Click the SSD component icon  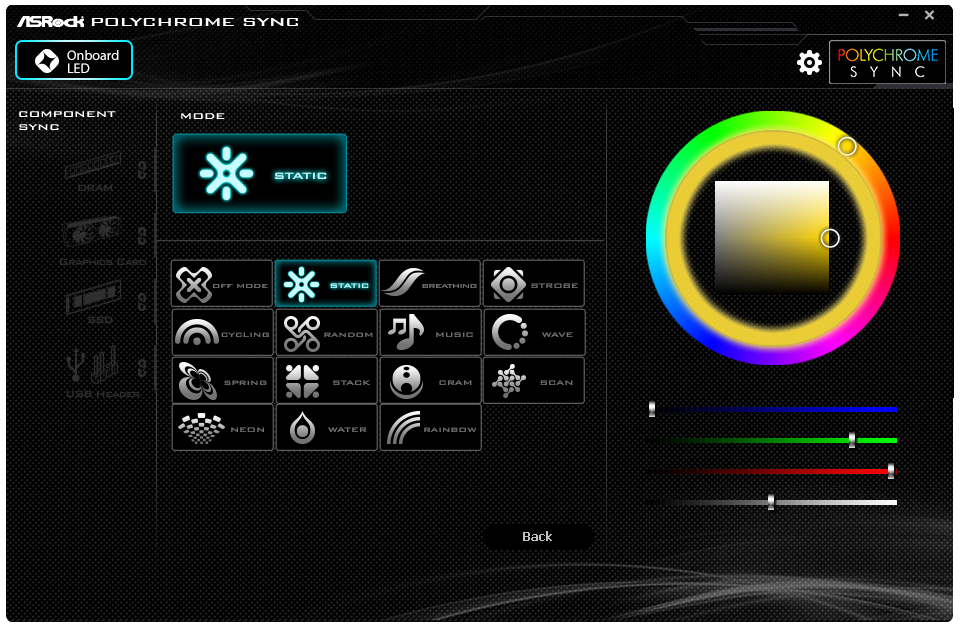tap(94, 298)
